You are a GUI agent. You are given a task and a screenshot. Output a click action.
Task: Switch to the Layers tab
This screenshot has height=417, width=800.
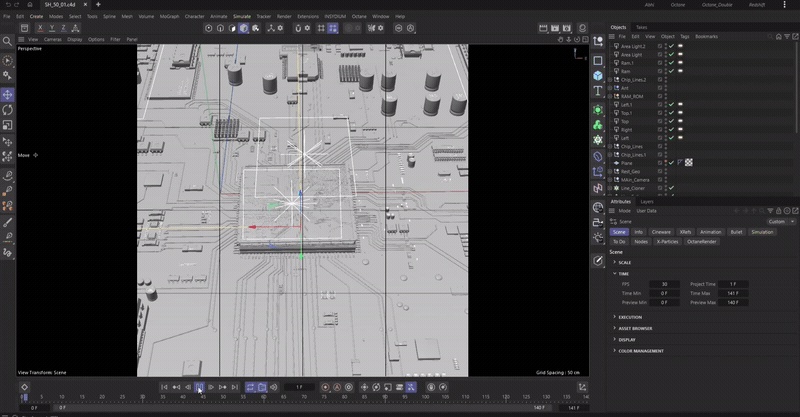647,202
